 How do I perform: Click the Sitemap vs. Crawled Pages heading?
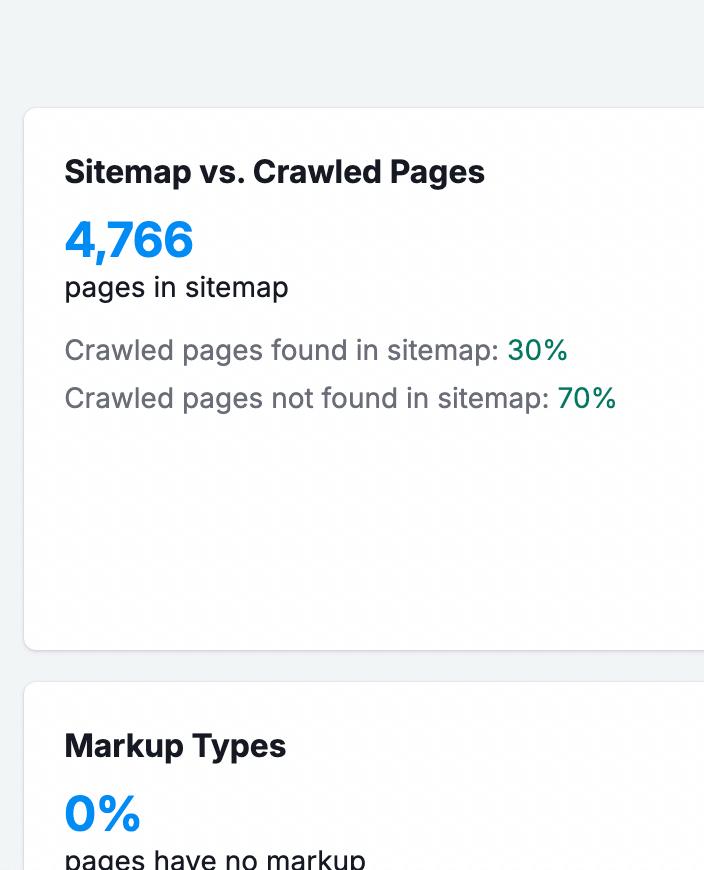pyautogui.click(x=274, y=172)
